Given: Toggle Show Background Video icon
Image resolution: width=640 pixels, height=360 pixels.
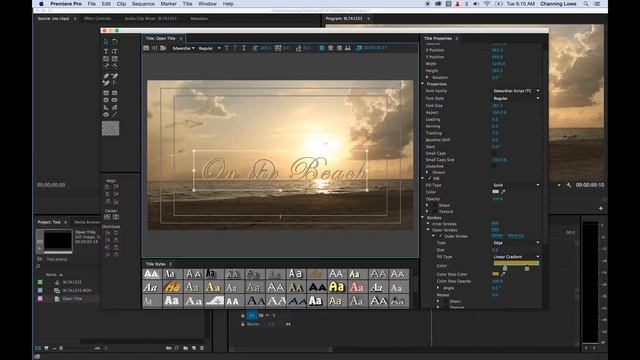Looking at the screenshot, I should point(359,48).
